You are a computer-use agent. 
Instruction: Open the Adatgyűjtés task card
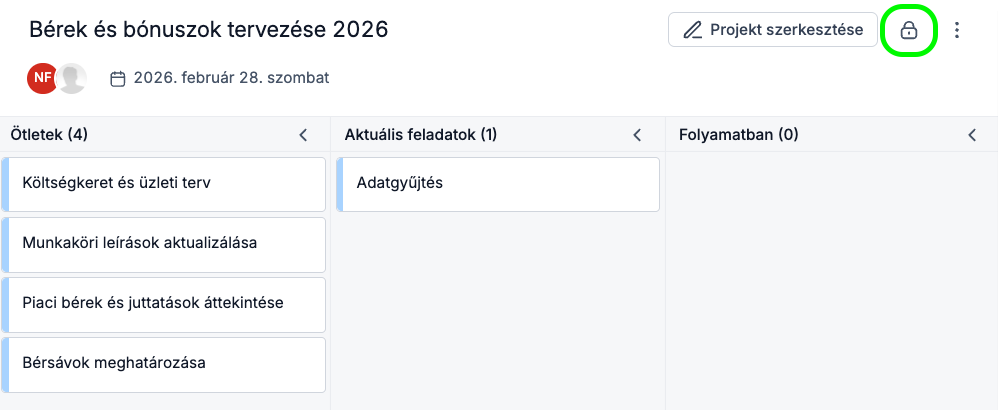pyautogui.click(x=399, y=184)
